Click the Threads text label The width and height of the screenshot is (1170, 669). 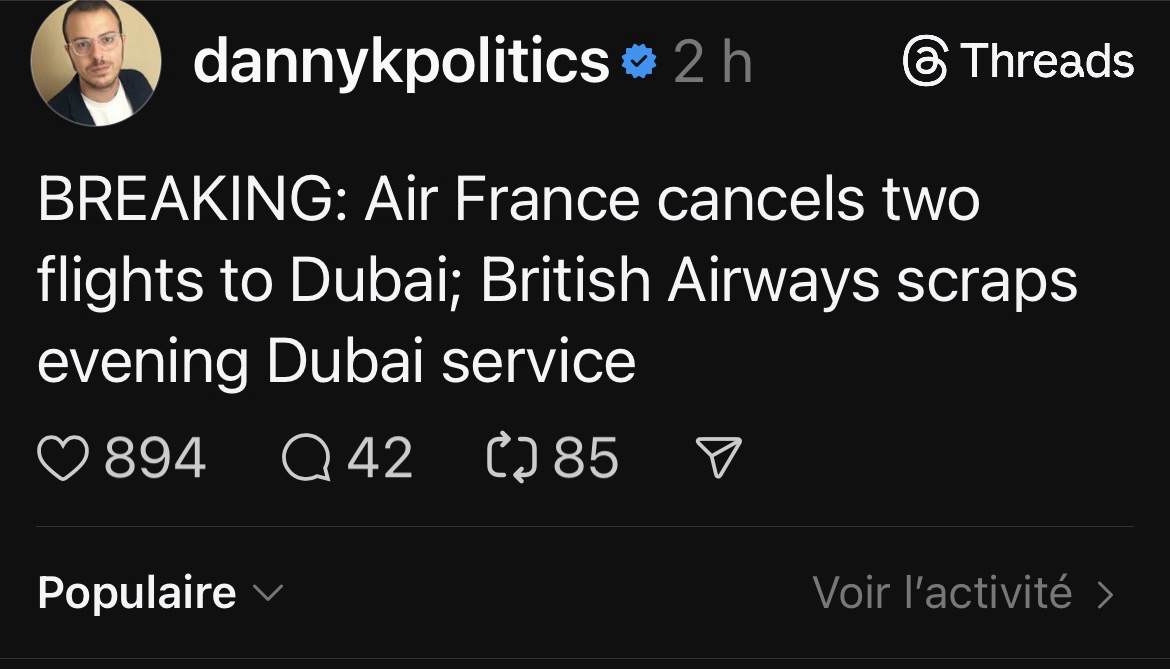1047,62
